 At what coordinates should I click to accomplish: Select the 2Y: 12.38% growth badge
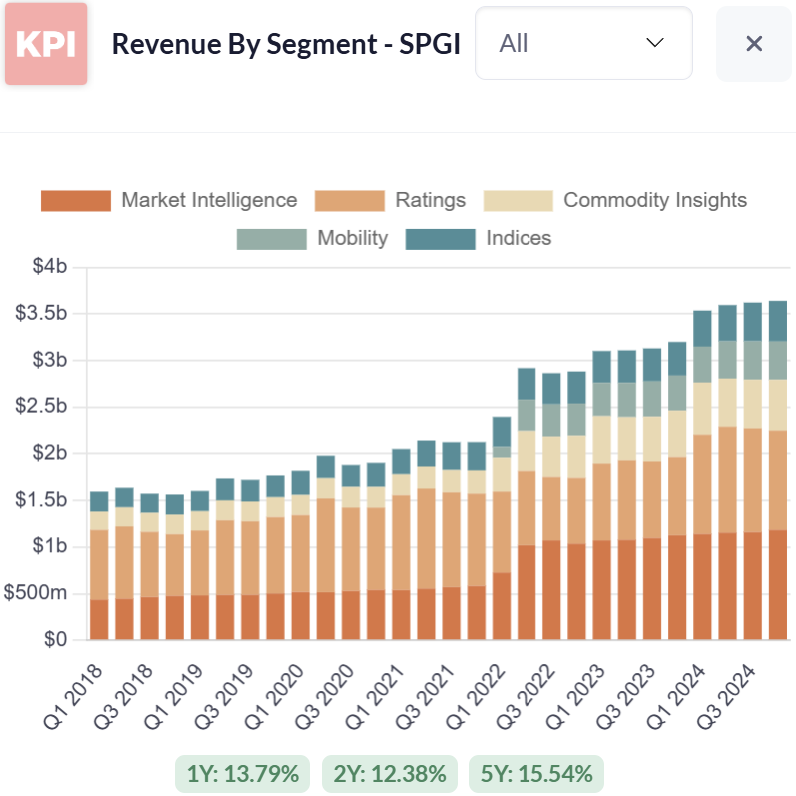click(390, 774)
